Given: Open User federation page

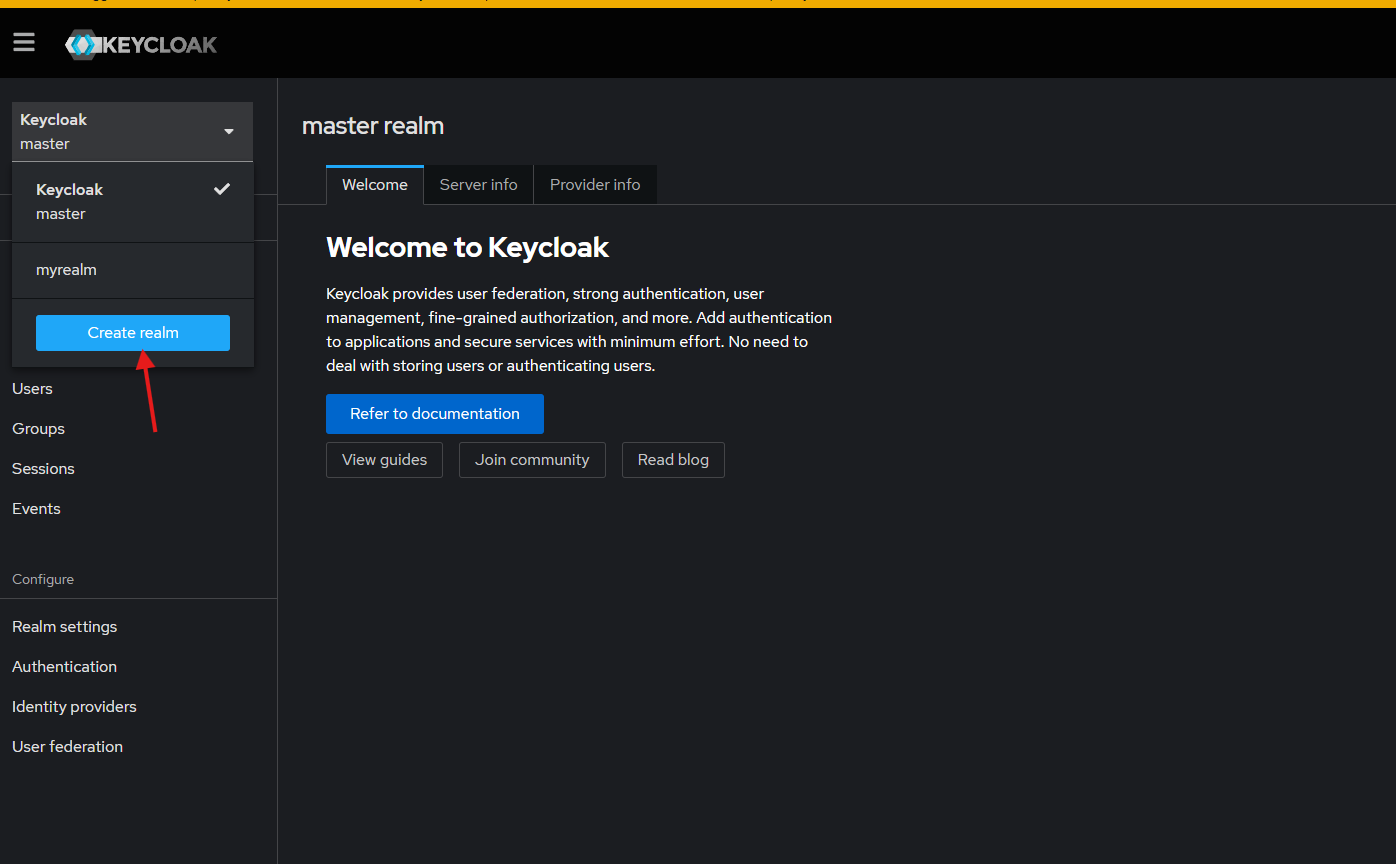Looking at the screenshot, I should [67, 747].
